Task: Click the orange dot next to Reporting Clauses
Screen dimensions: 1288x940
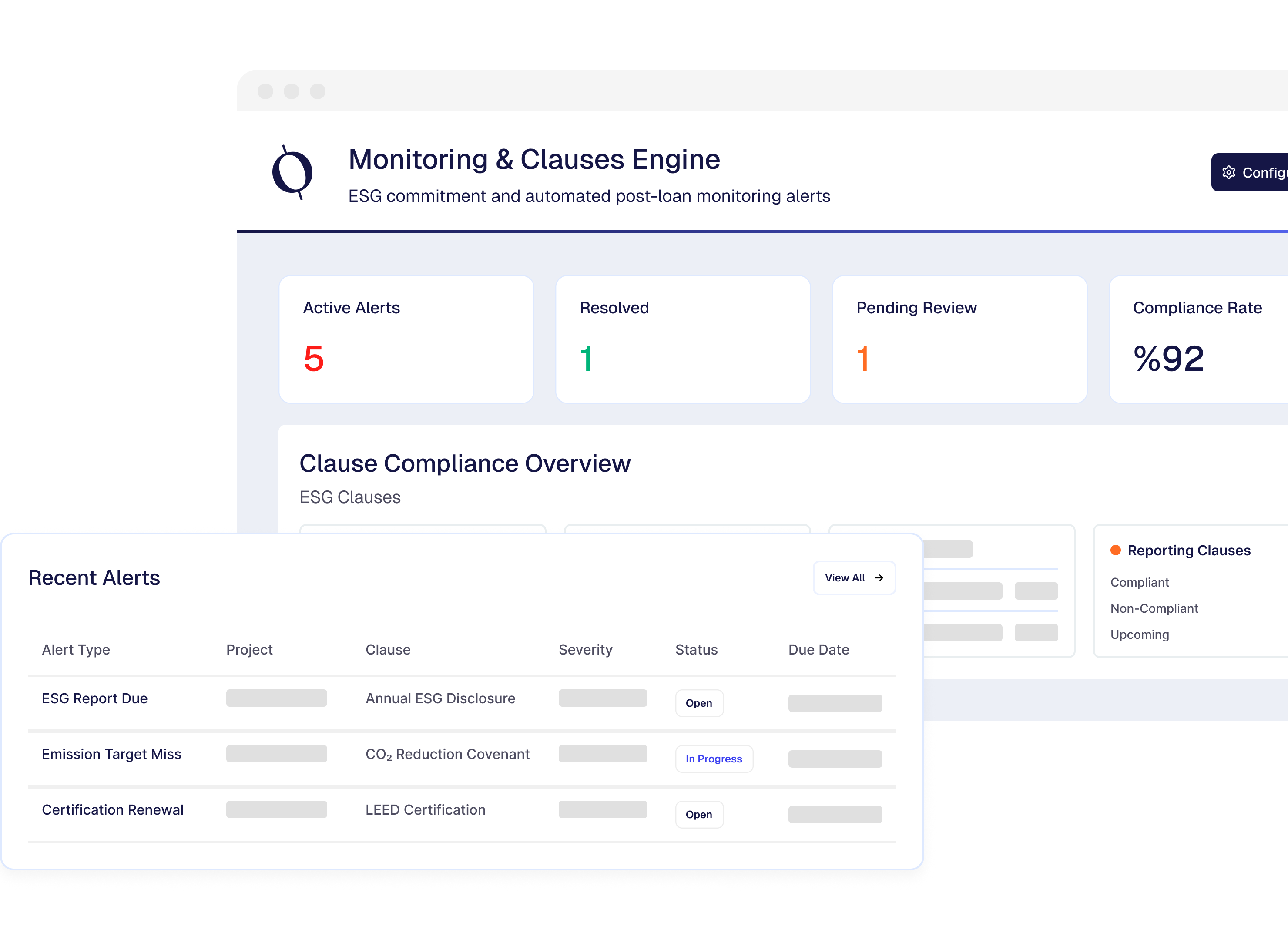Action: click(1116, 550)
